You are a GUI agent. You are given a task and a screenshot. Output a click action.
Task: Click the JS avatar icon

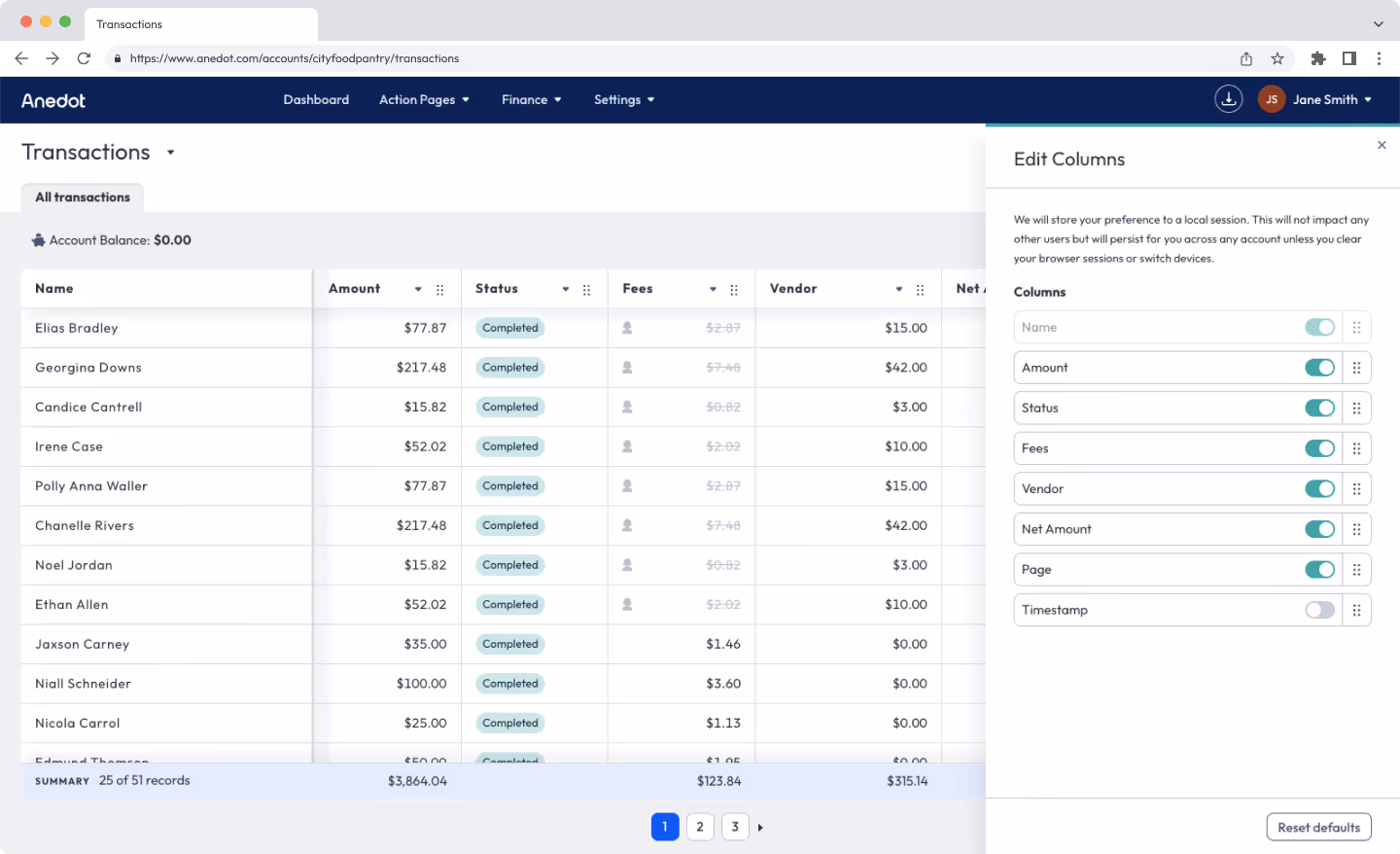1271,98
